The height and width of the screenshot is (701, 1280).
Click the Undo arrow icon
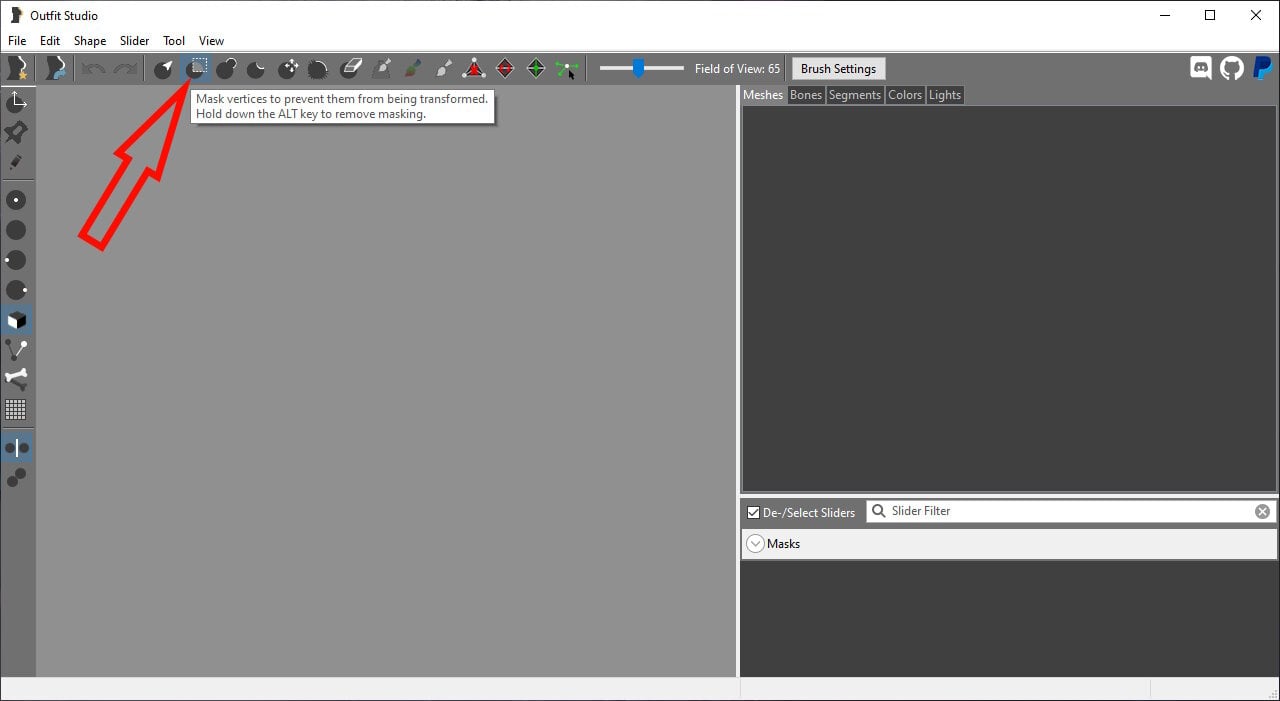[94, 69]
